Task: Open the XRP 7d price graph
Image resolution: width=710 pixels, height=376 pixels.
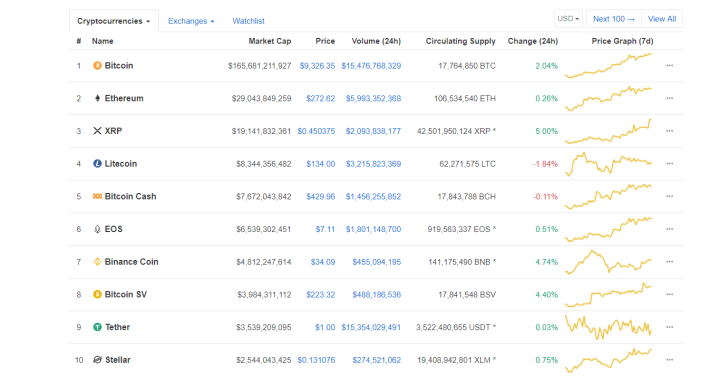Action: (609, 131)
